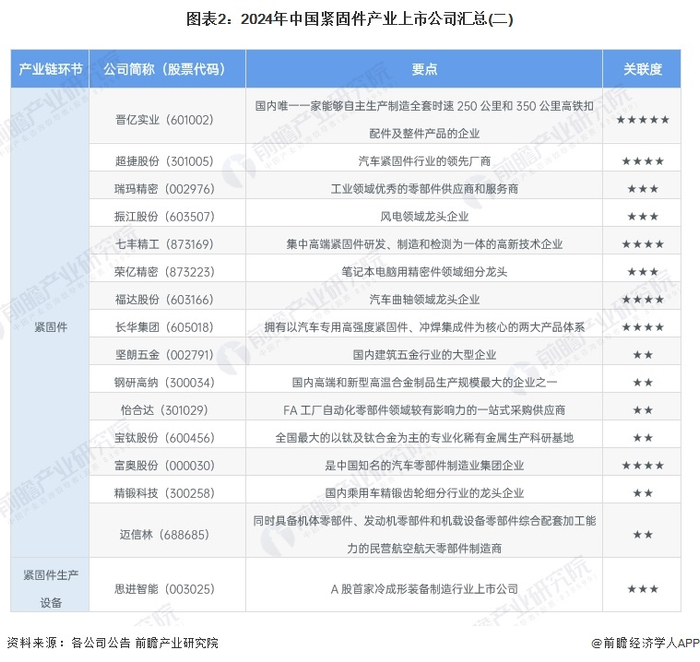Click FA工厂自动化零部件 description text
The width and height of the screenshot is (700, 662).
[424, 410]
